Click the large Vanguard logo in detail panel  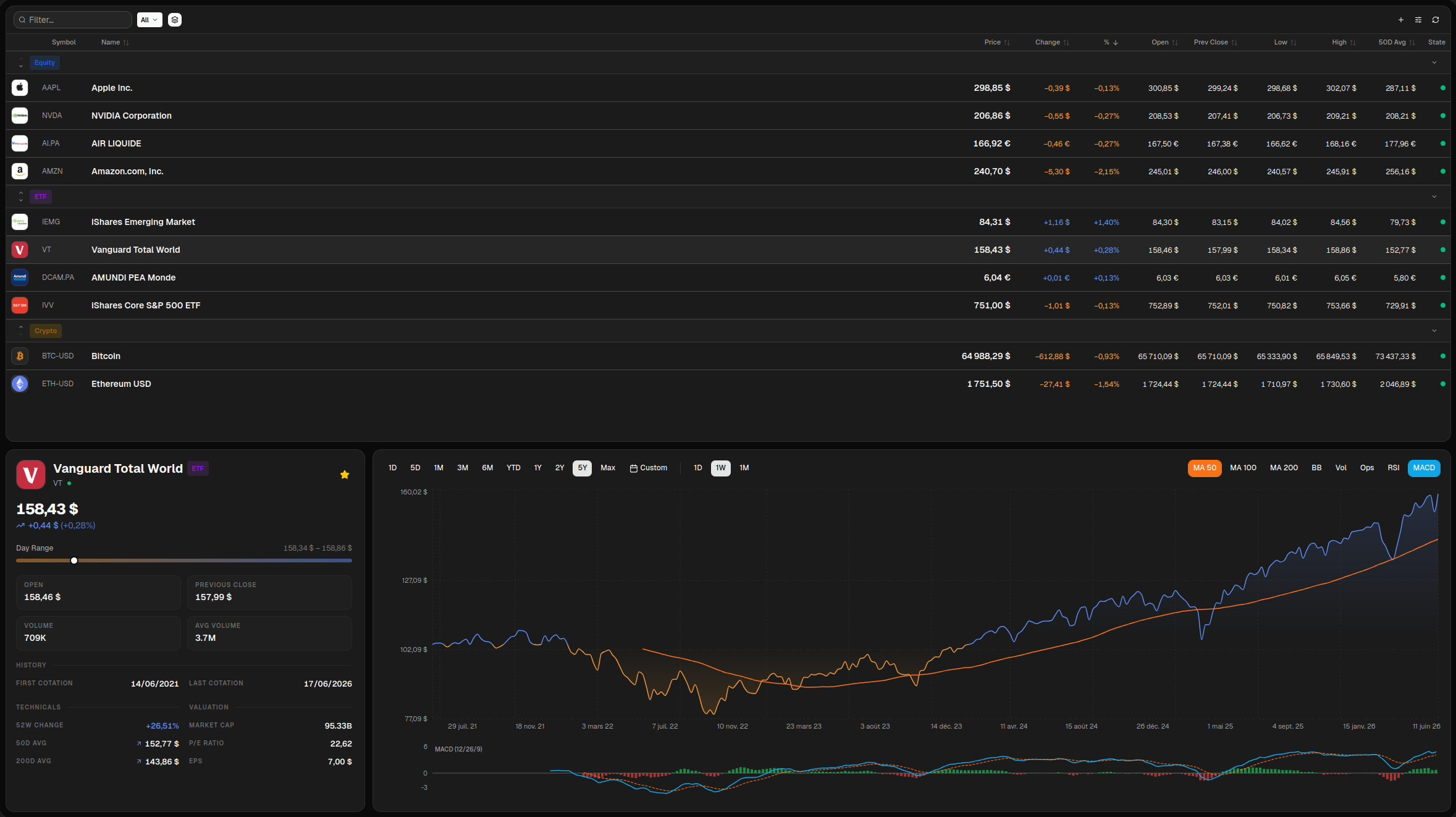click(x=31, y=475)
